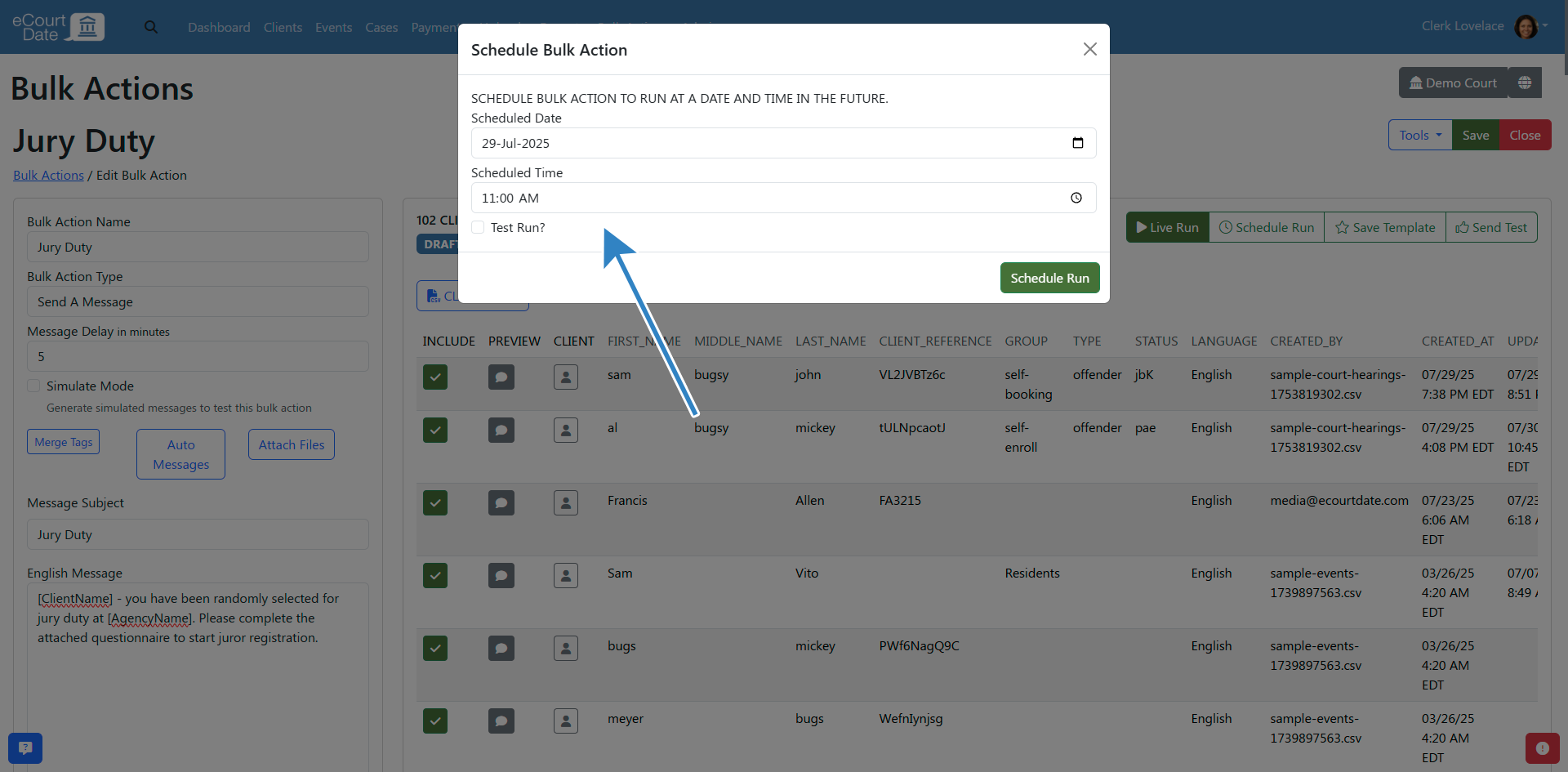
Task: Open preview message icon for Francis
Action: pyautogui.click(x=501, y=502)
